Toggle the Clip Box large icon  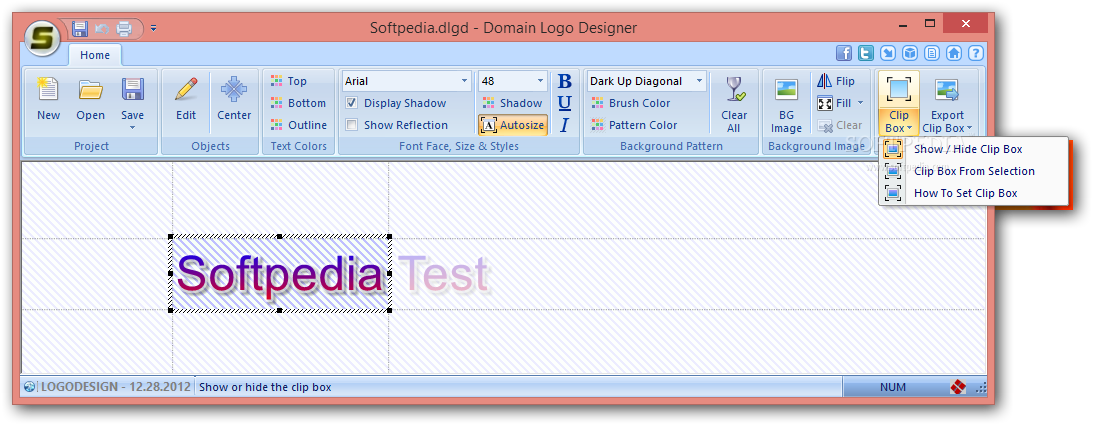[x=899, y=89]
